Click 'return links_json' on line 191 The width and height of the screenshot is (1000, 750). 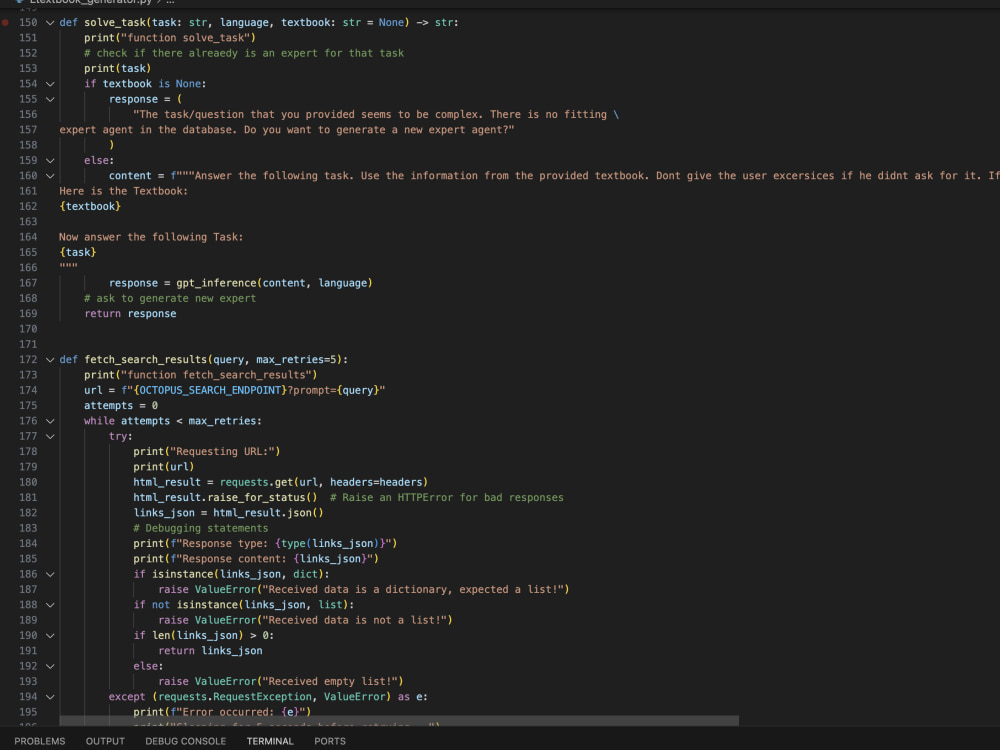coord(210,651)
